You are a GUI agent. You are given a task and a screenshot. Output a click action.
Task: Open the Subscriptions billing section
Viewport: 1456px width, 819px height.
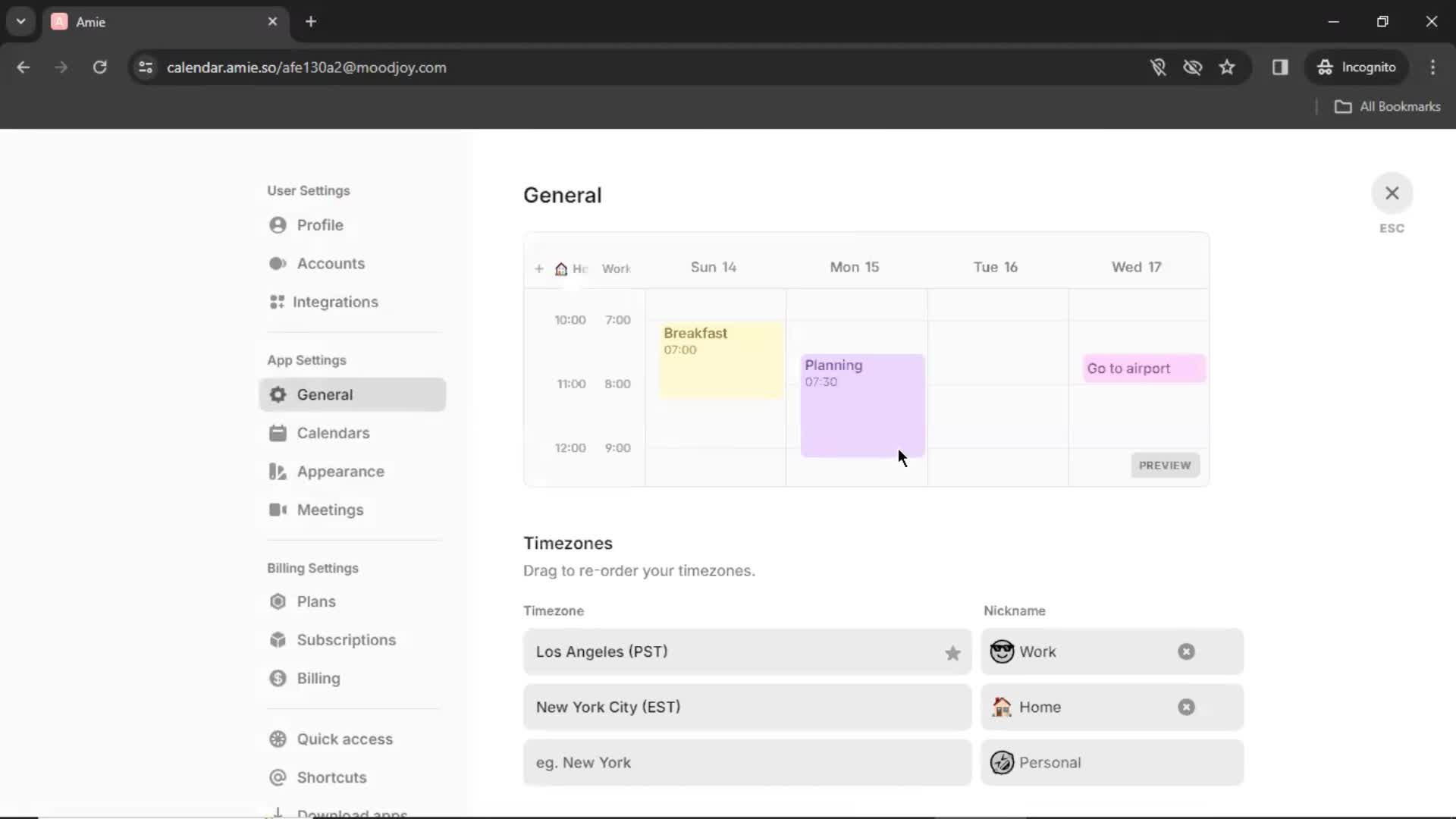tap(345, 640)
